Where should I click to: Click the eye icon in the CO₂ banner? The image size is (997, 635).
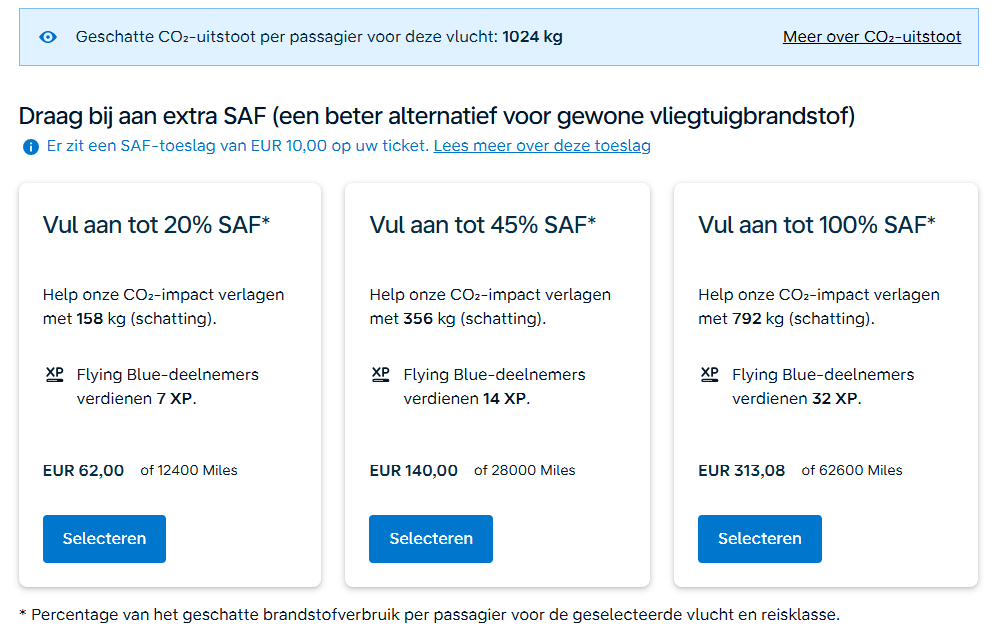pos(47,36)
